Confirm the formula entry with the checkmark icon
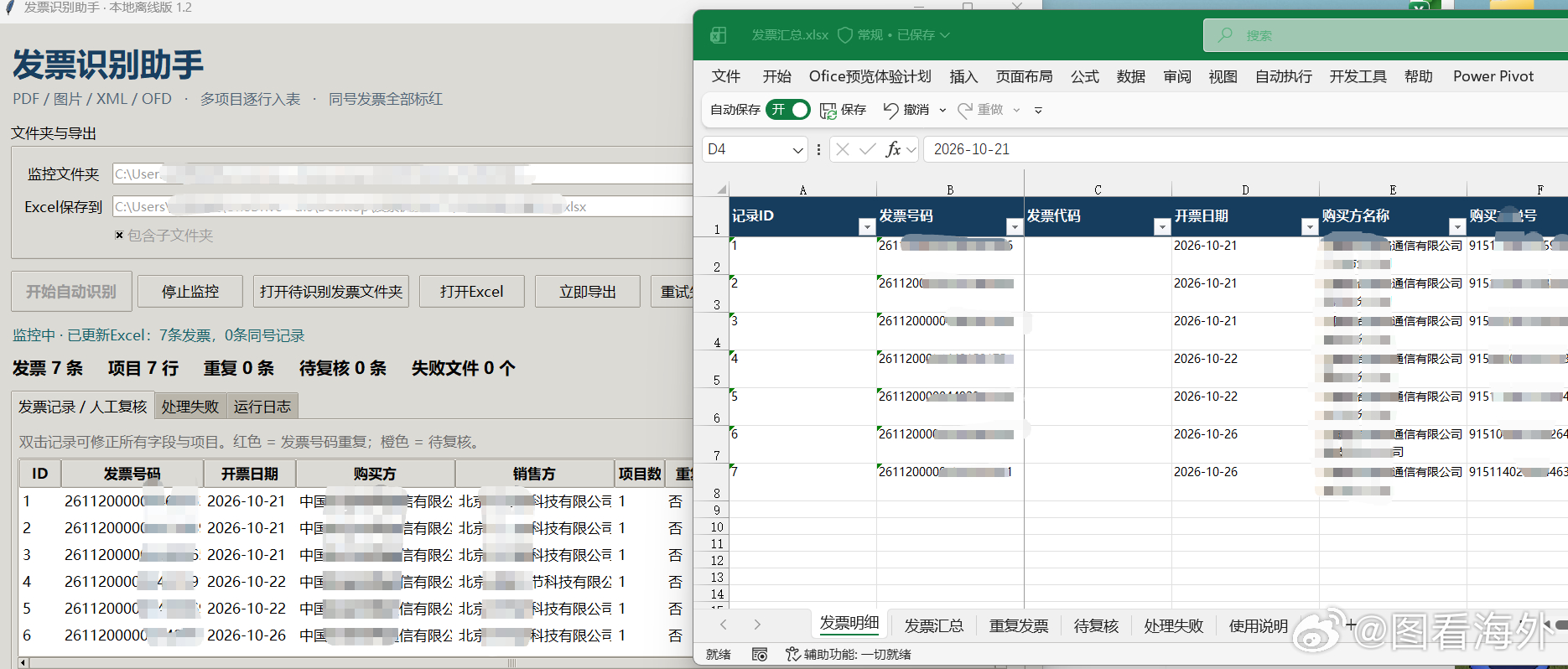This screenshot has height=669, width=1568. click(x=868, y=149)
